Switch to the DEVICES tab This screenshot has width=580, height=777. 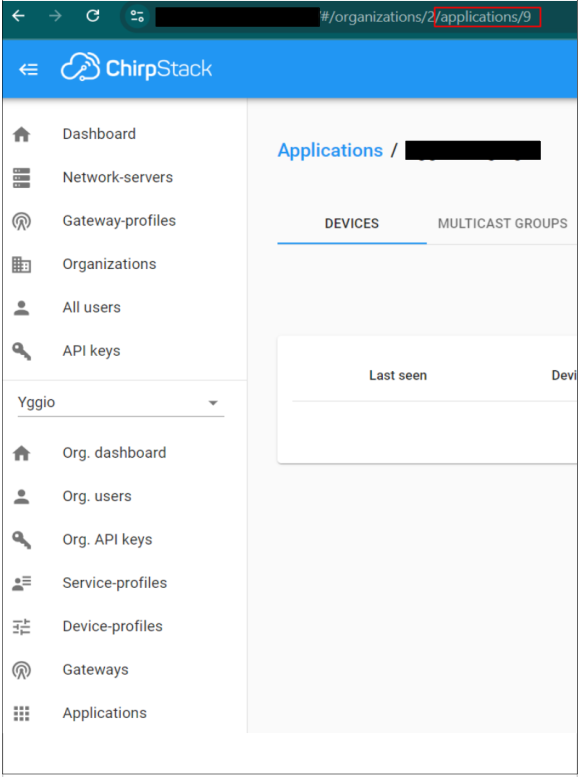pyautogui.click(x=351, y=223)
